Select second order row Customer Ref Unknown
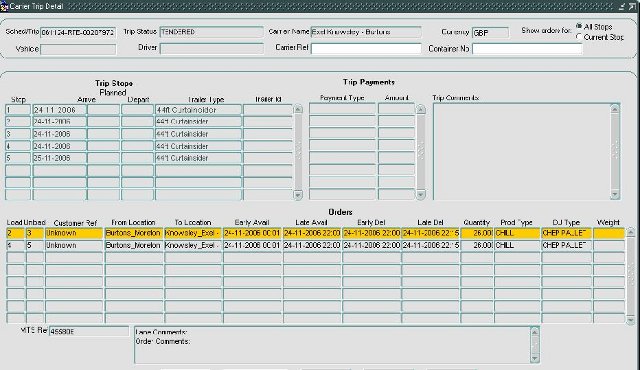The height and width of the screenshot is (370, 640). coord(74,245)
